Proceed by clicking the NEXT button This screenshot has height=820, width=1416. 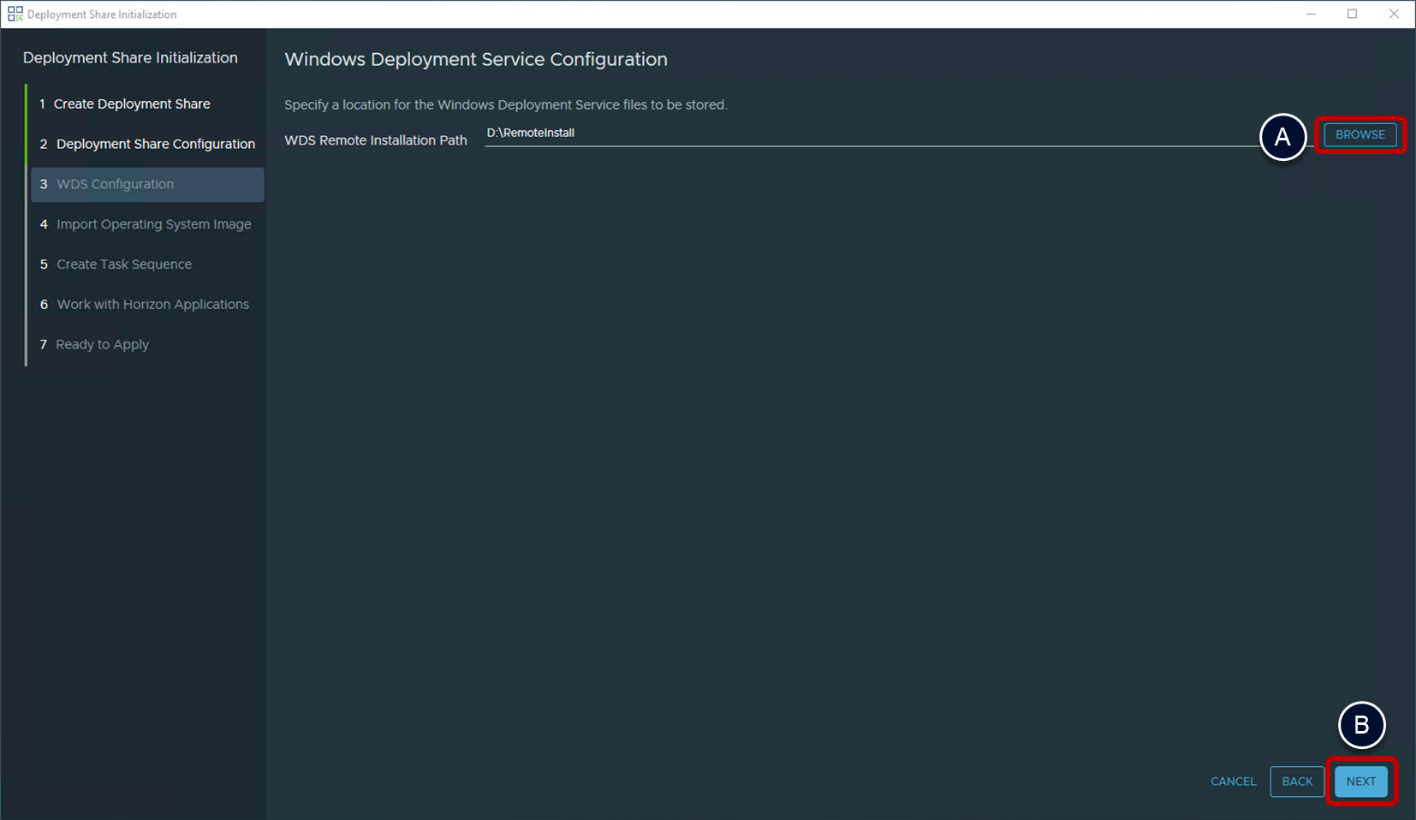click(x=1361, y=782)
